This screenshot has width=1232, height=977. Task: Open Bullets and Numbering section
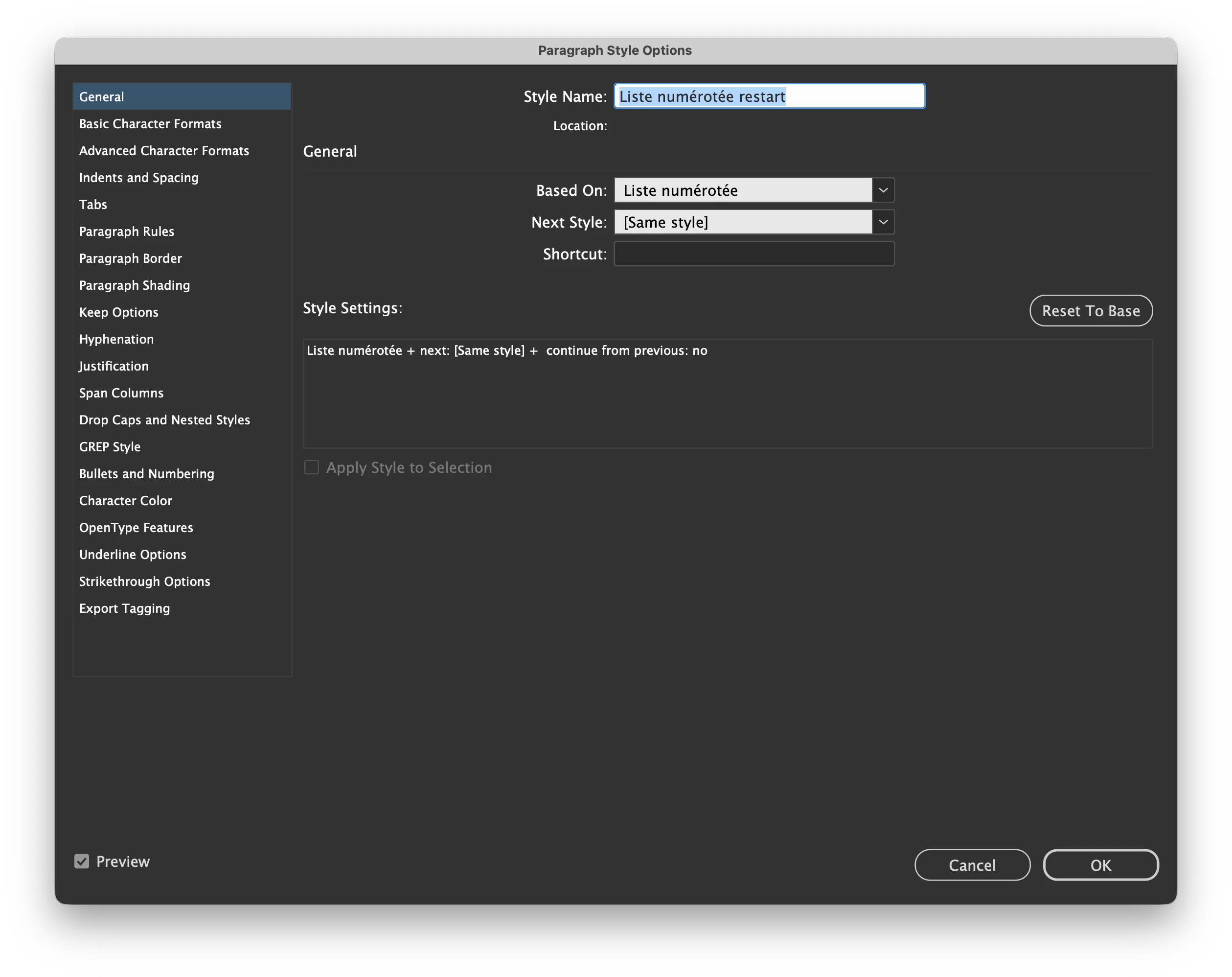click(146, 474)
